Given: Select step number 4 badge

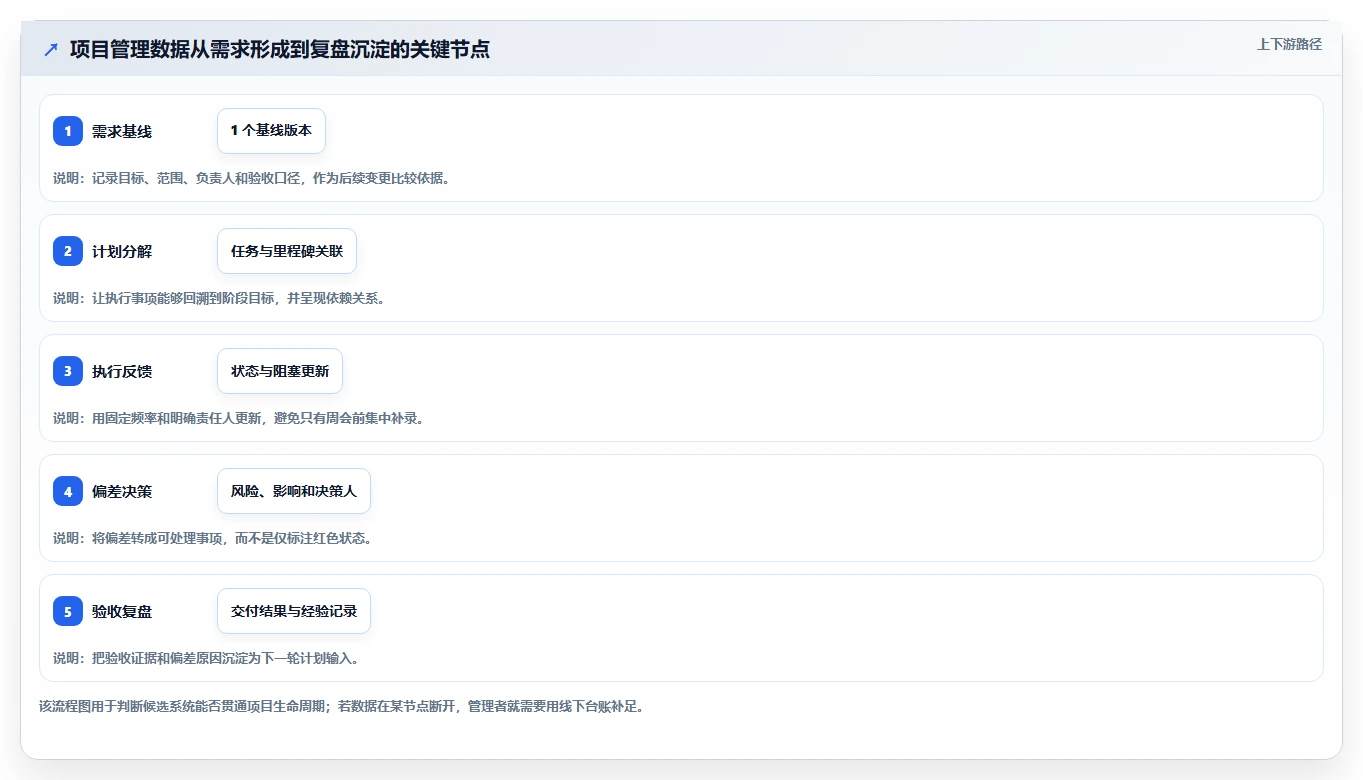Looking at the screenshot, I should coord(68,491).
